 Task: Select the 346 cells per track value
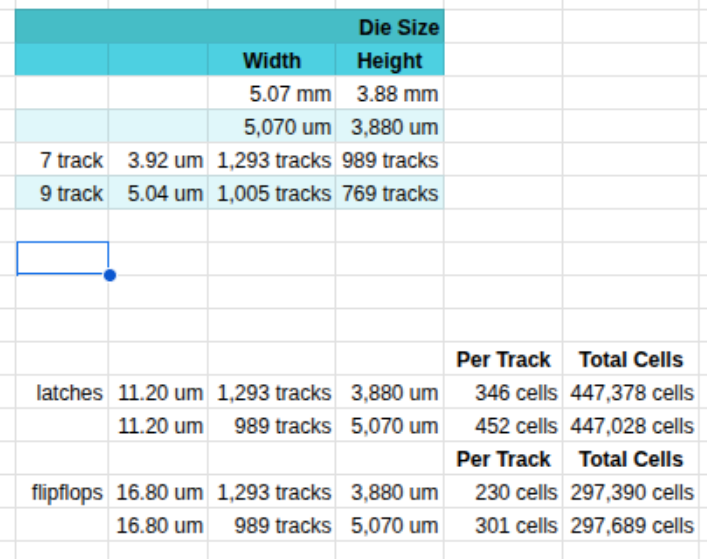503,393
